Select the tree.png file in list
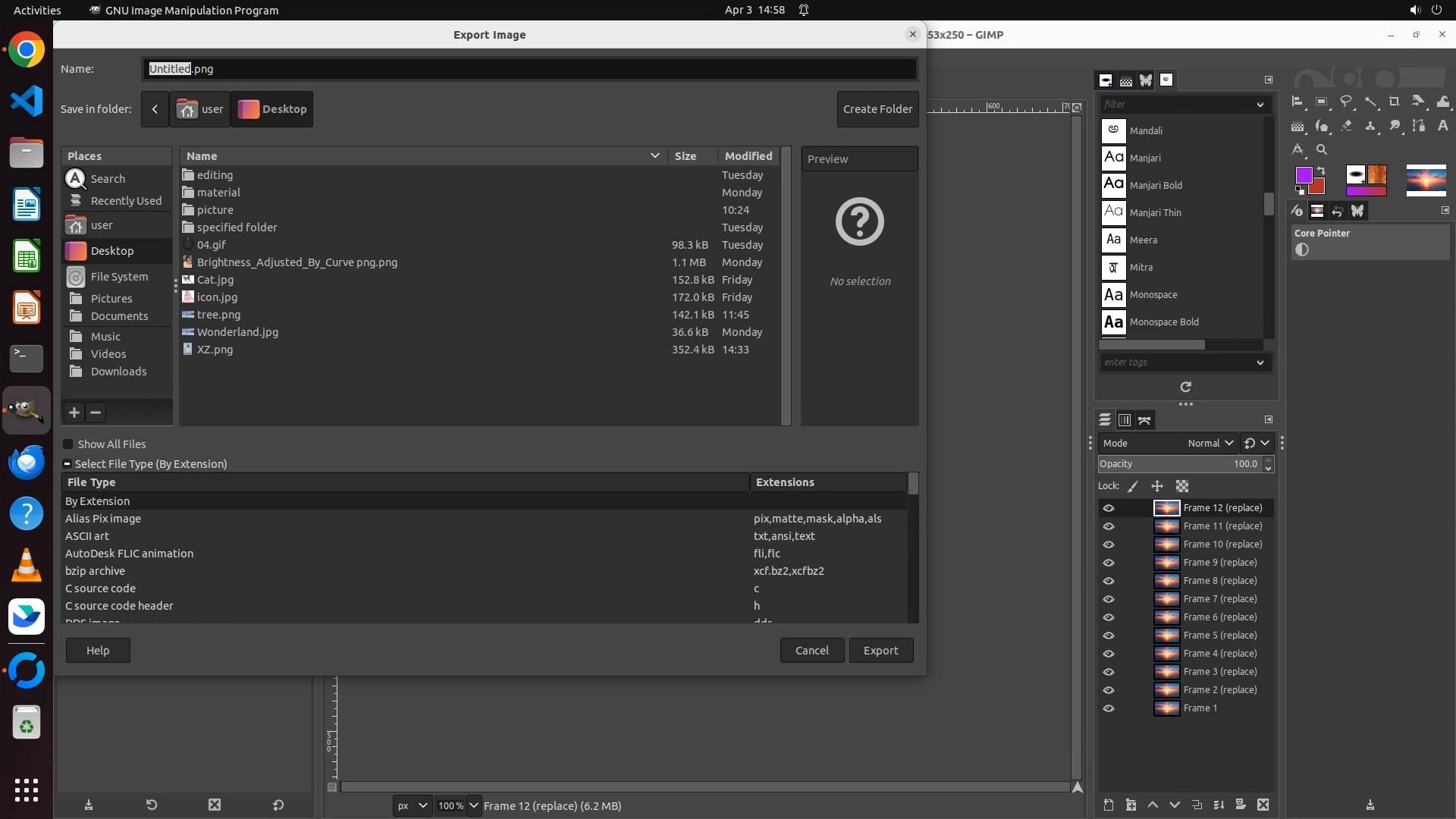This screenshot has height=819, width=1456. [218, 315]
